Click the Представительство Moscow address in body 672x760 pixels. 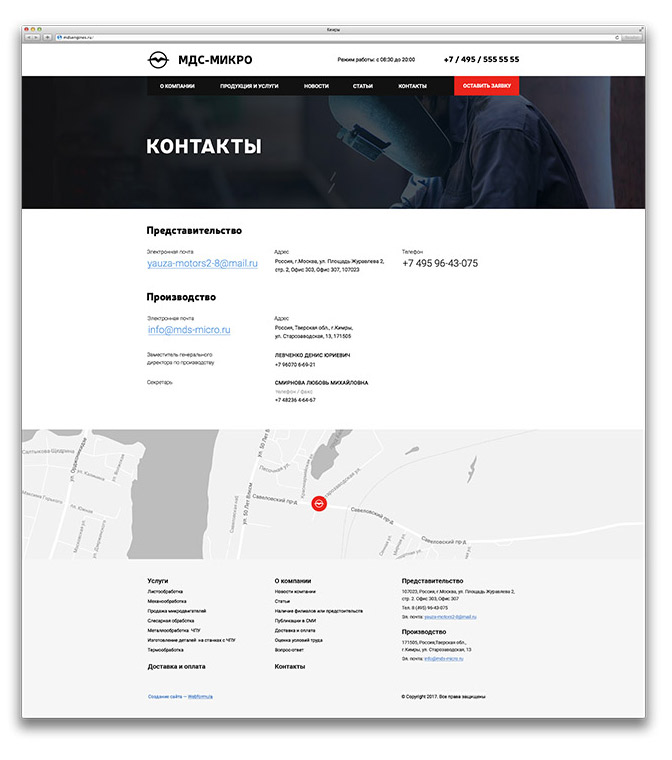click(x=329, y=265)
